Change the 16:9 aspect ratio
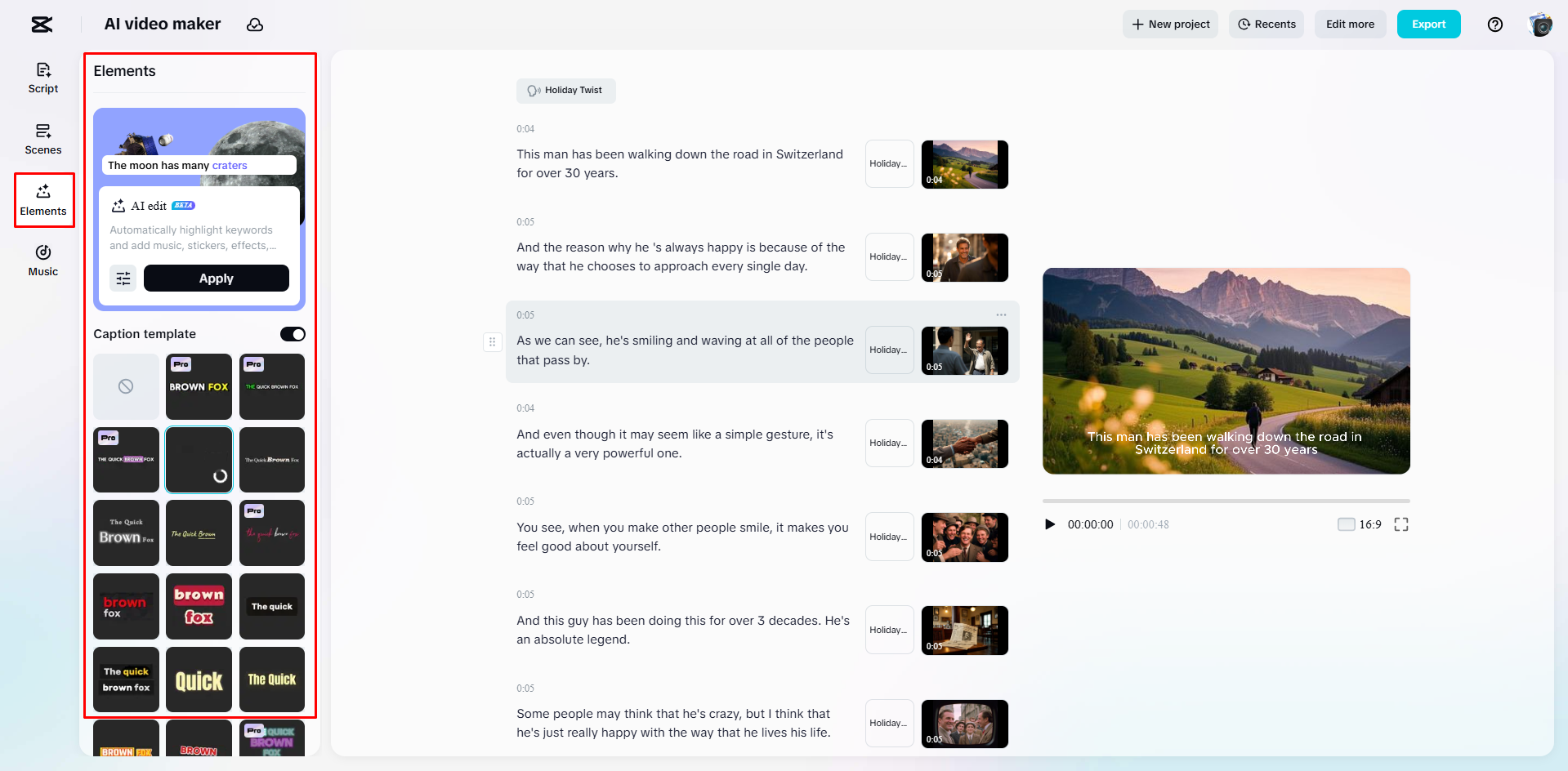 click(x=1360, y=524)
